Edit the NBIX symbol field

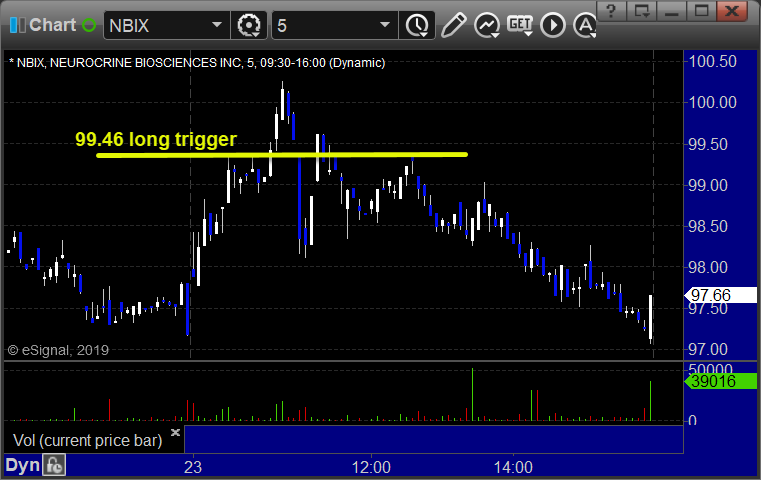pyautogui.click(x=157, y=25)
